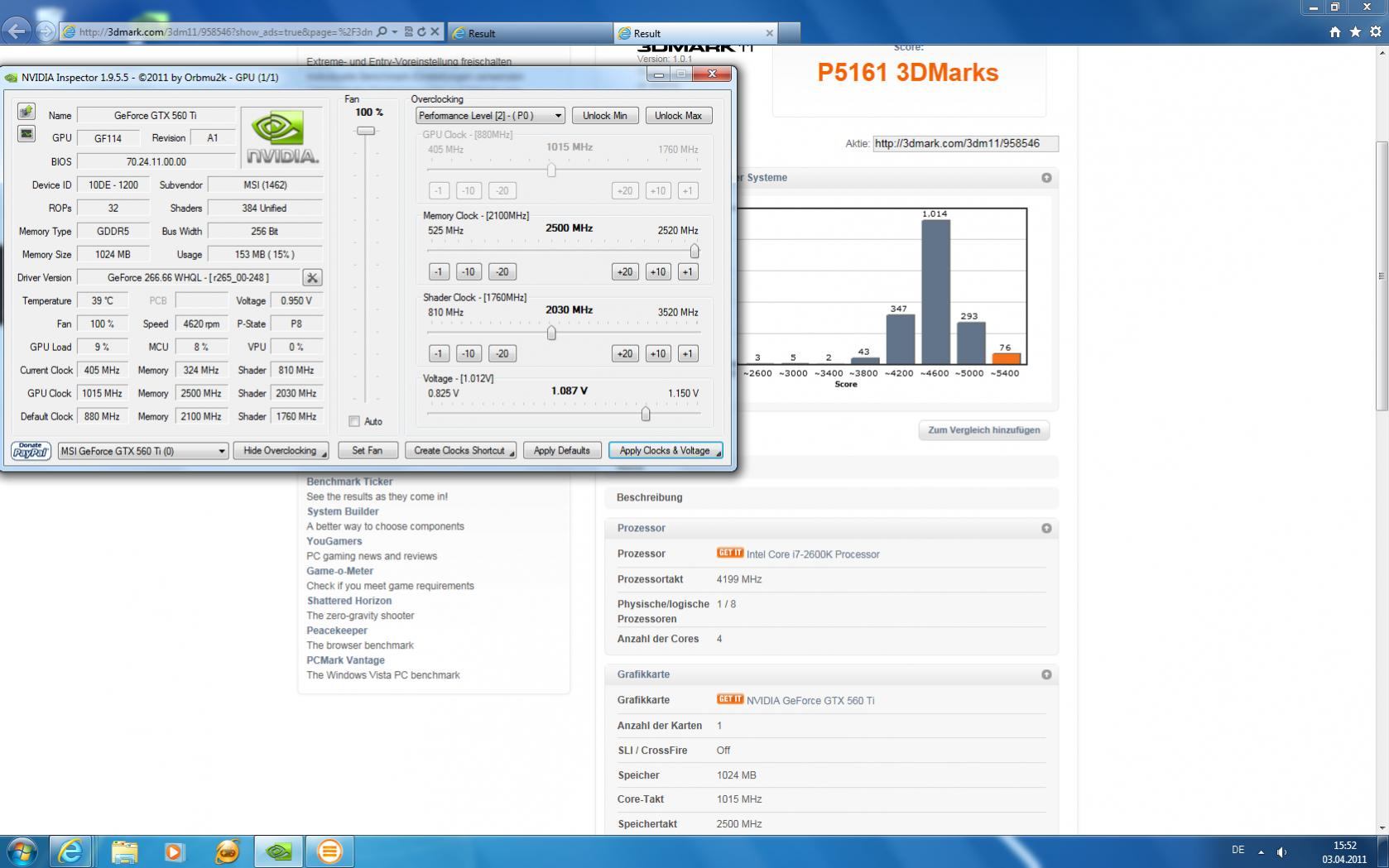
Task: Click Apply Defaults button
Action: tap(562, 451)
